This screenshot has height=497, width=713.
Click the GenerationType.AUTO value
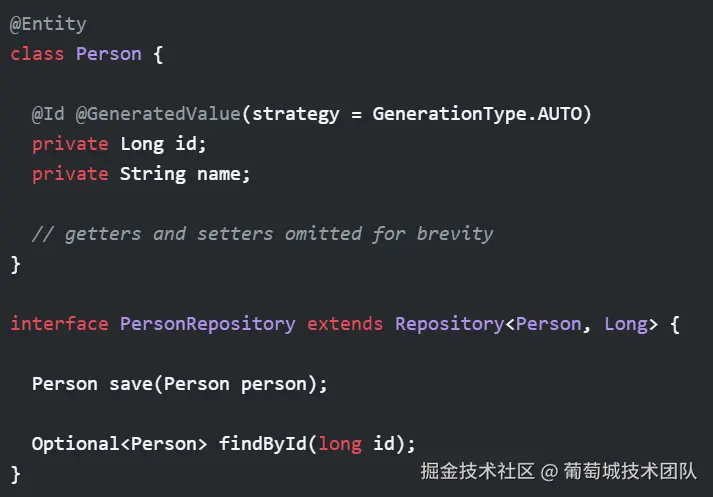482,114
